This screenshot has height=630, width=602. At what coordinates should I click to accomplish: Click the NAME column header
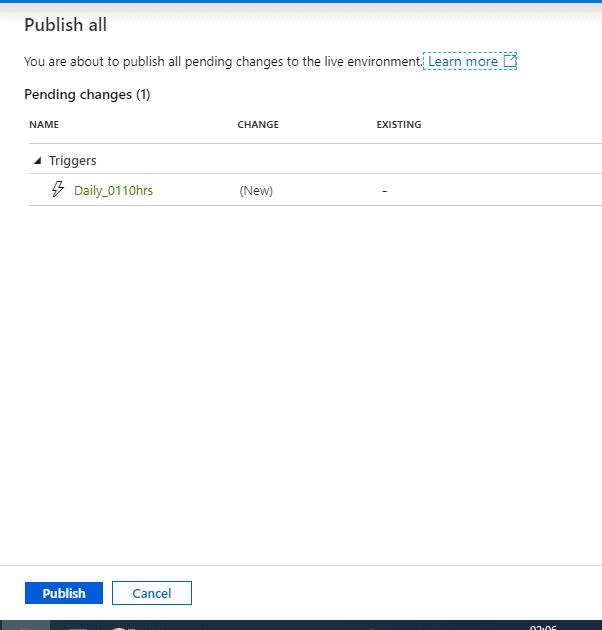coord(44,125)
